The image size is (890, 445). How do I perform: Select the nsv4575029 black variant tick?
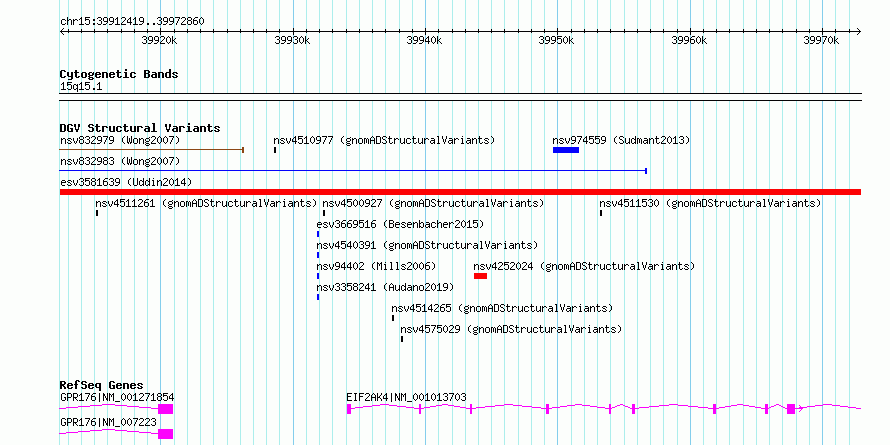tap(402, 339)
